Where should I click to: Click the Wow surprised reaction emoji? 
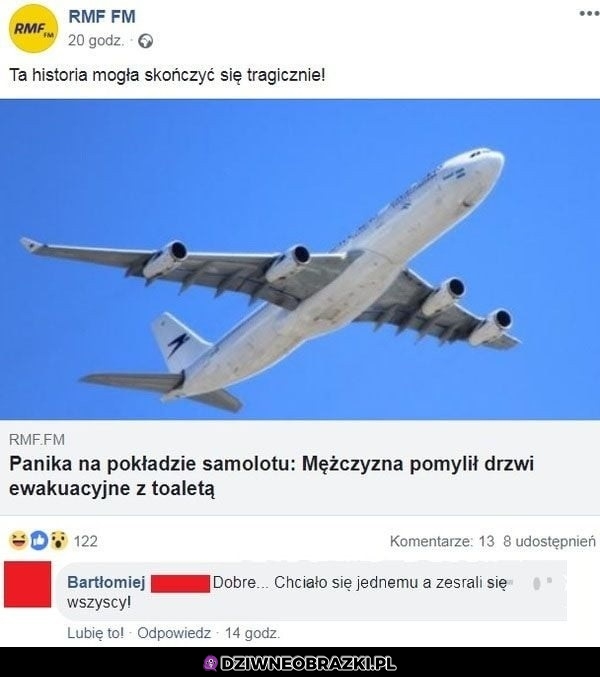(59, 541)
